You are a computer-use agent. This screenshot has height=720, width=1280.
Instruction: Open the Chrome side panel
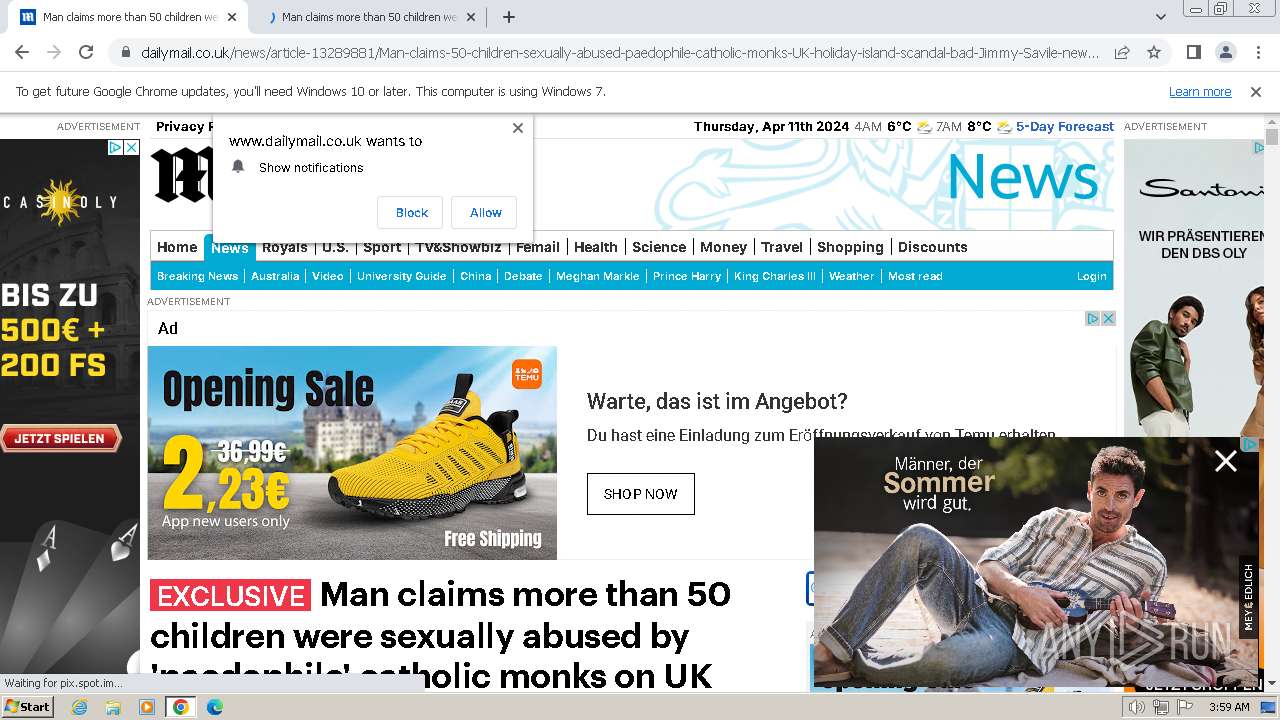[x=1193, y=52]
